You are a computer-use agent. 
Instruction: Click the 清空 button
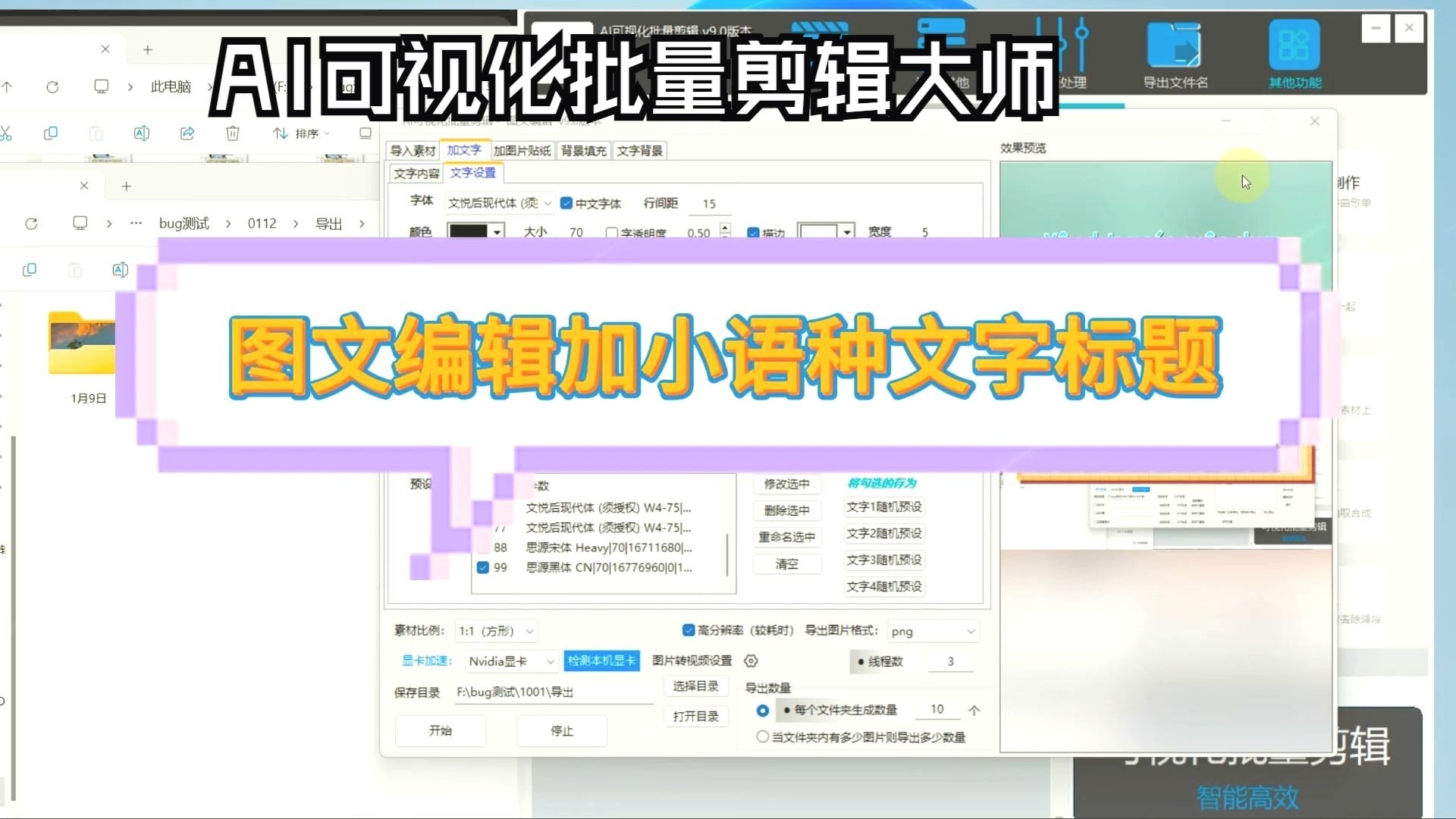point(786,564)
